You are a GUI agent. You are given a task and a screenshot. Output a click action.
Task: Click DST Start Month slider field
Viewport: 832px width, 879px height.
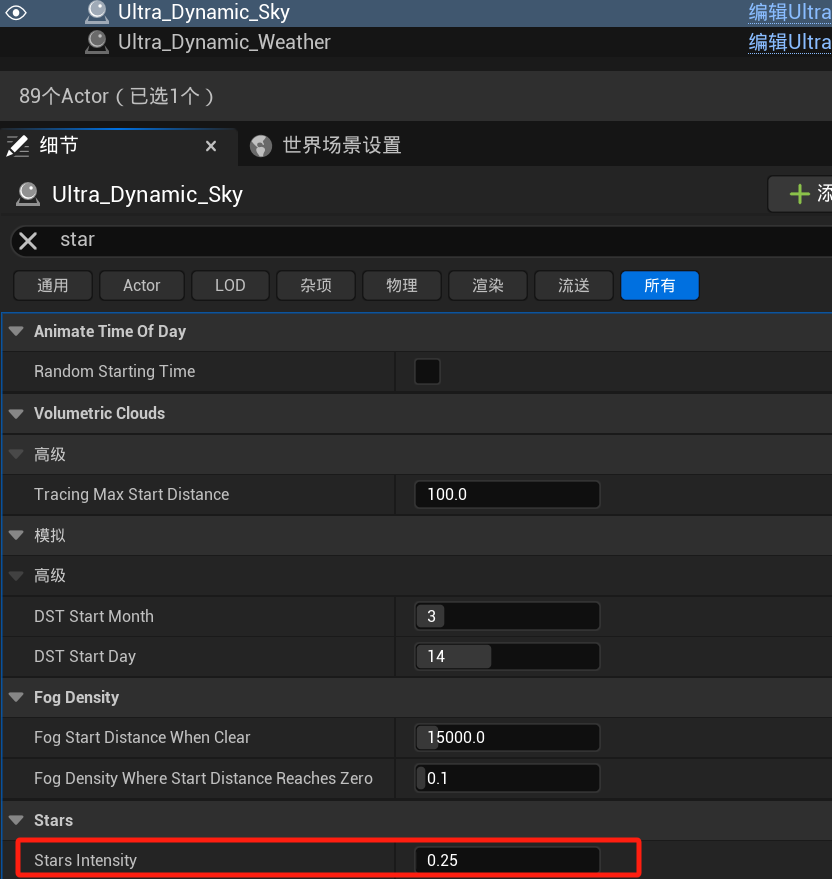point(507,616)
